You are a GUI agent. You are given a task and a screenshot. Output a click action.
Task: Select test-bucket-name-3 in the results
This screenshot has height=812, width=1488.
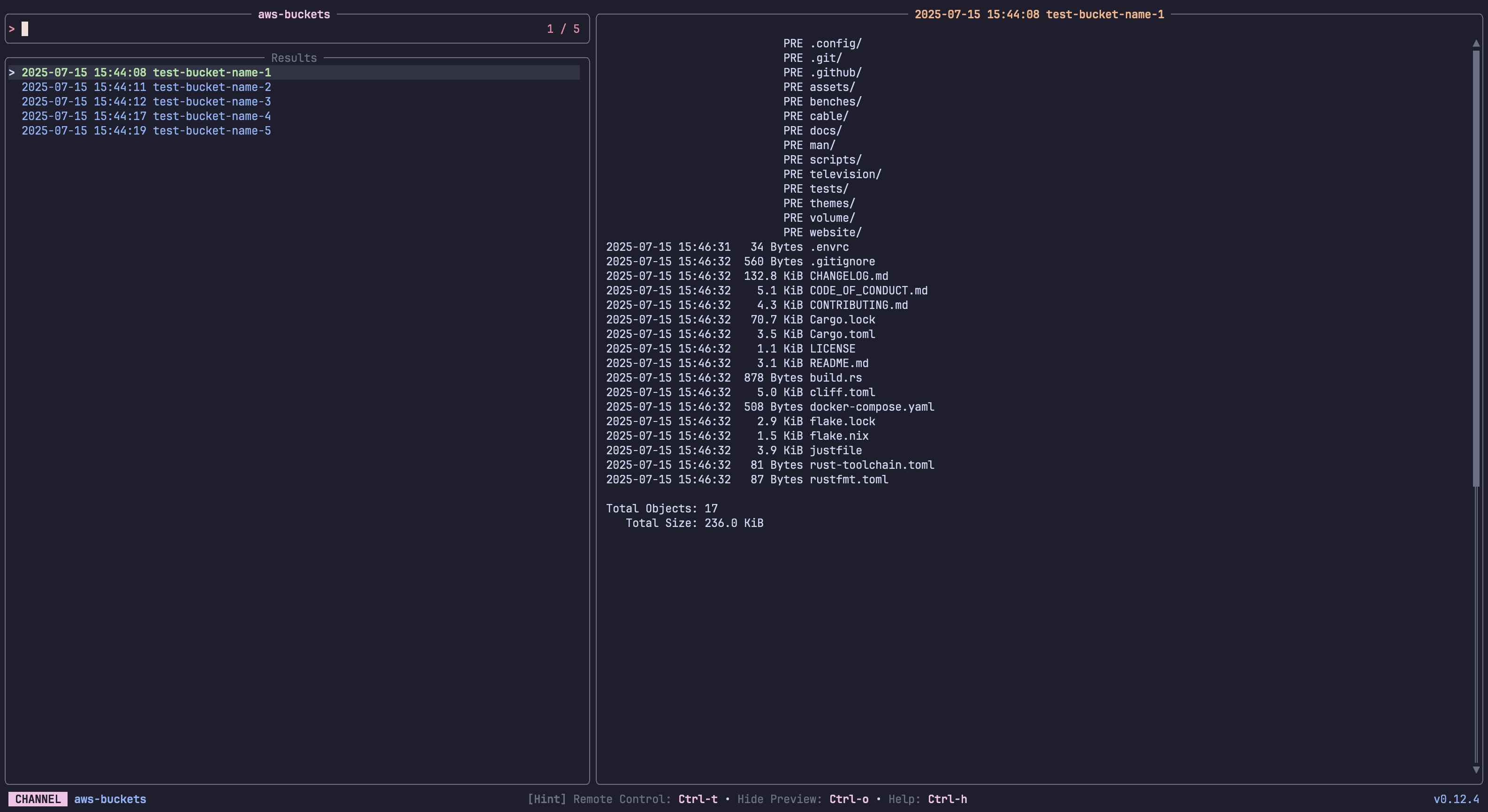(x=146, y=102)
